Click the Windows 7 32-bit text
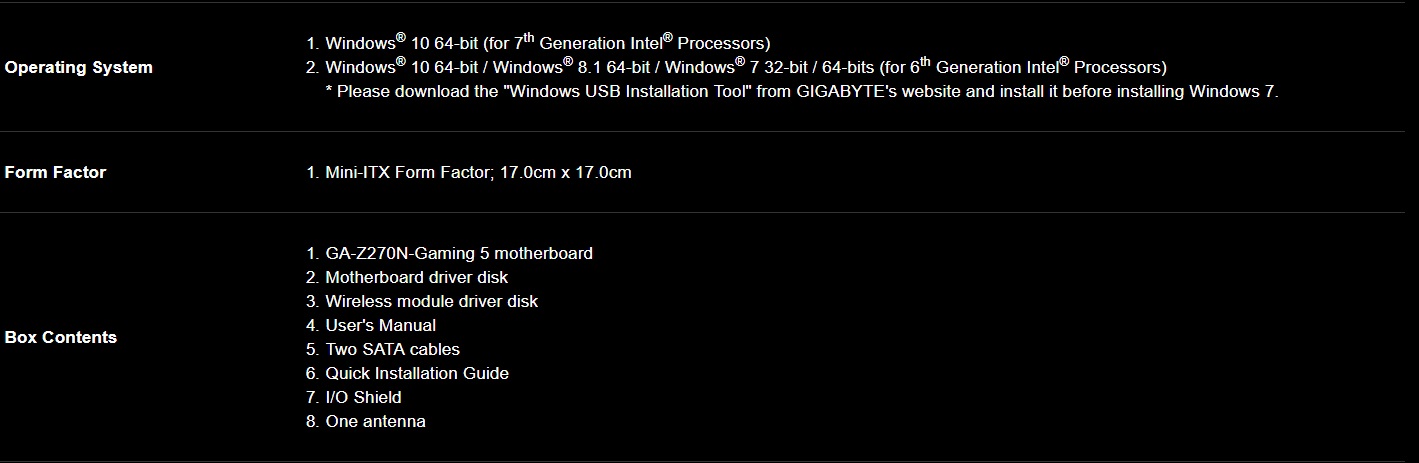Screen dimensions: 1419x463 [734, 68]
